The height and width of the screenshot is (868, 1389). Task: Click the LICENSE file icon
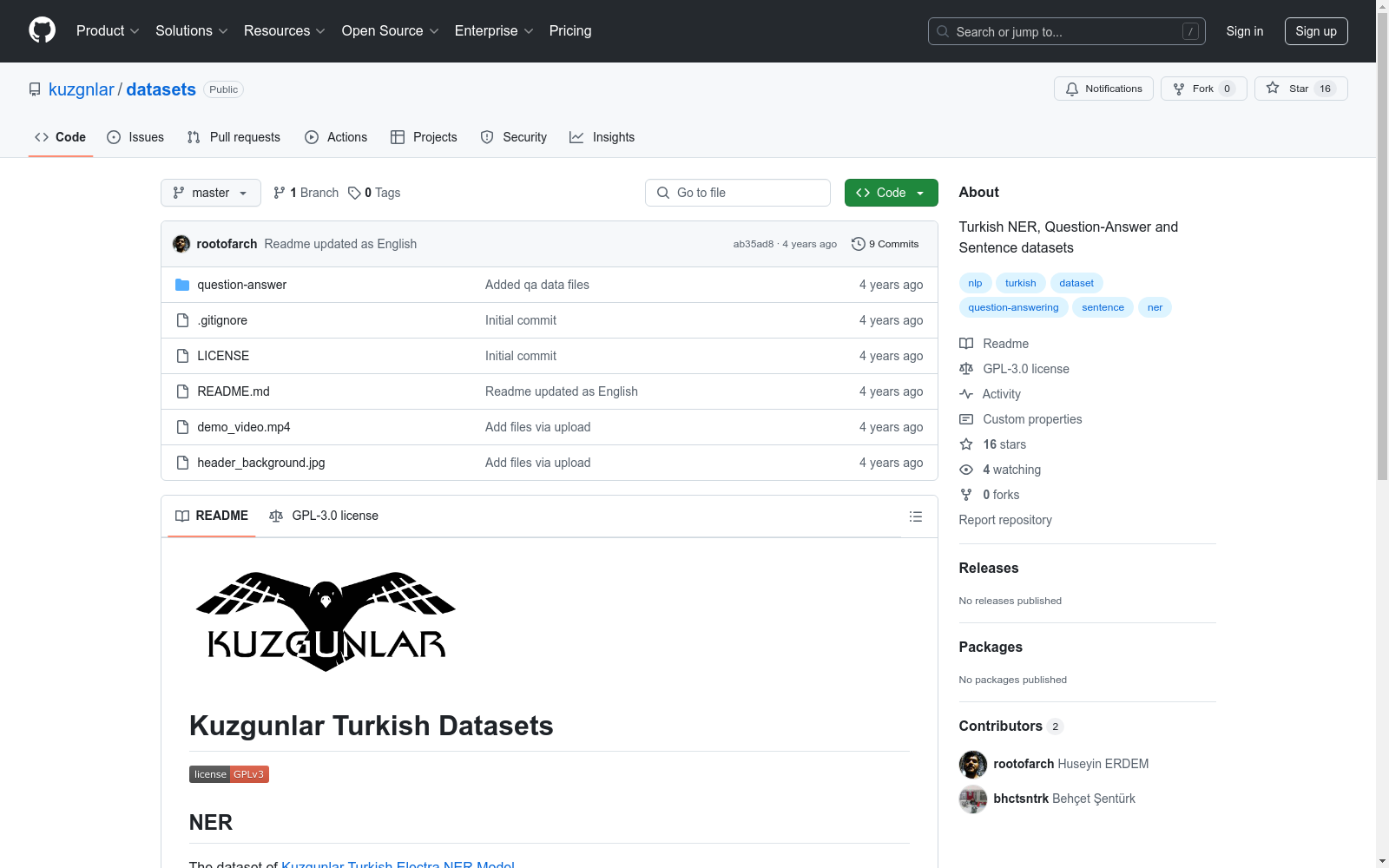pyautogui.click(x=182, y=356)
